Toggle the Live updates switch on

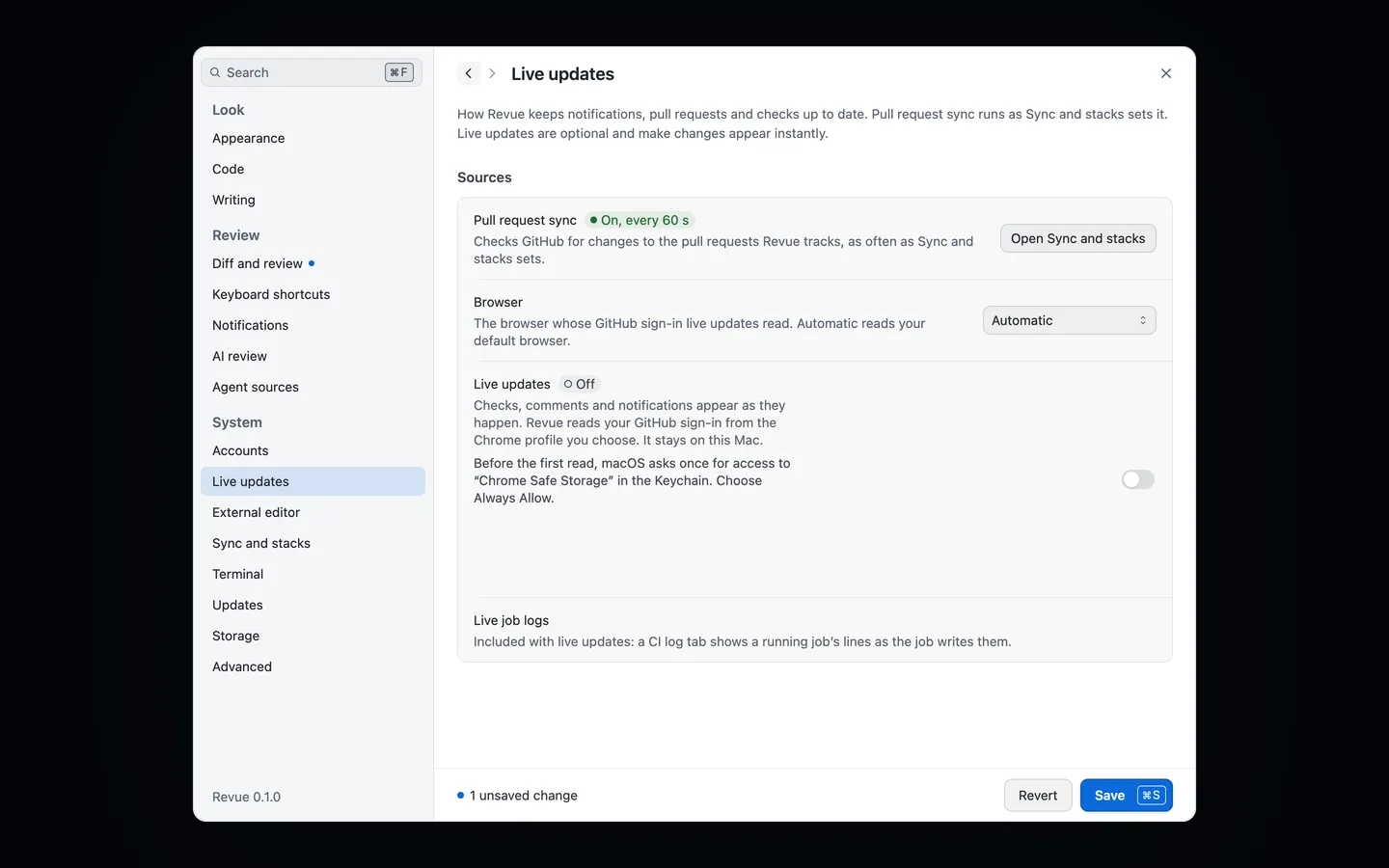point(1138,479)
